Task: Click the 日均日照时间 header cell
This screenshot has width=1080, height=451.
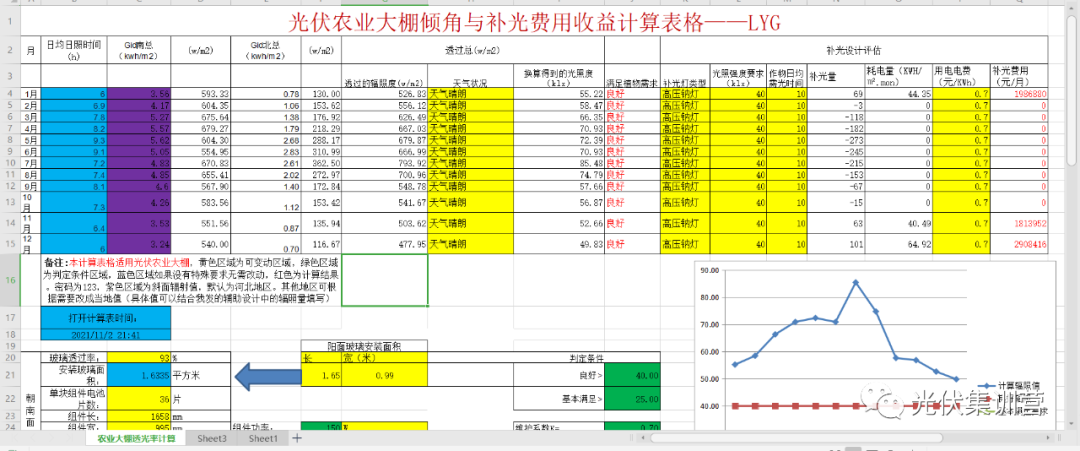Action: tap(74, 50)
